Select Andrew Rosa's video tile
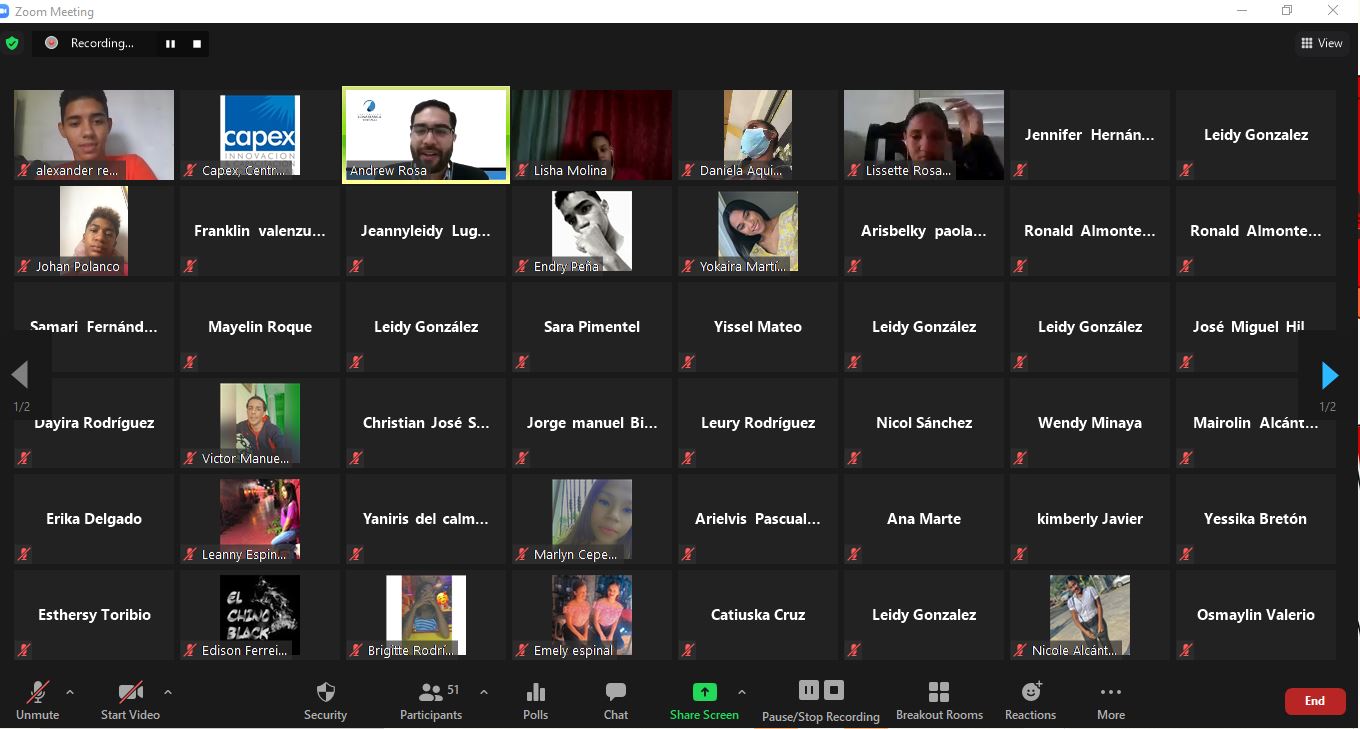The image size is (1360, 729). pos(426,135)
